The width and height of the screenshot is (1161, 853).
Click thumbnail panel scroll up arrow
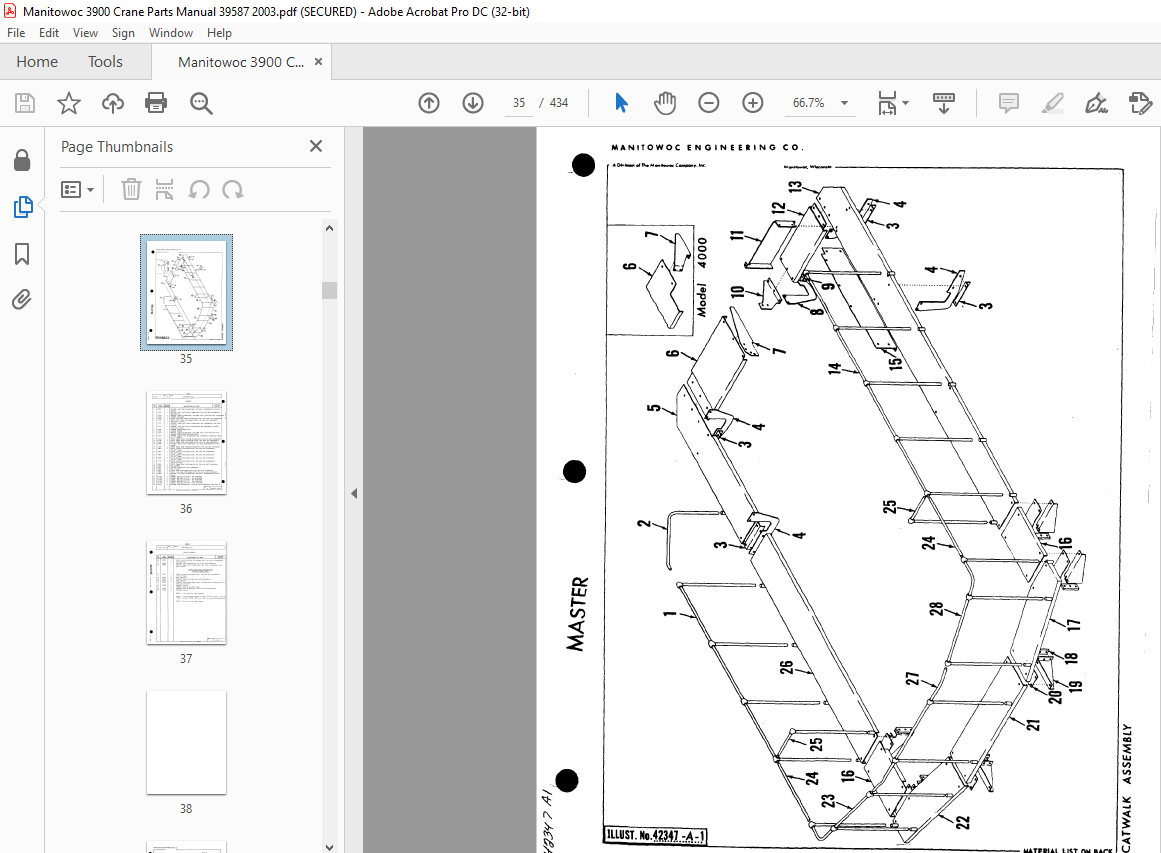(x=329, y=228)
